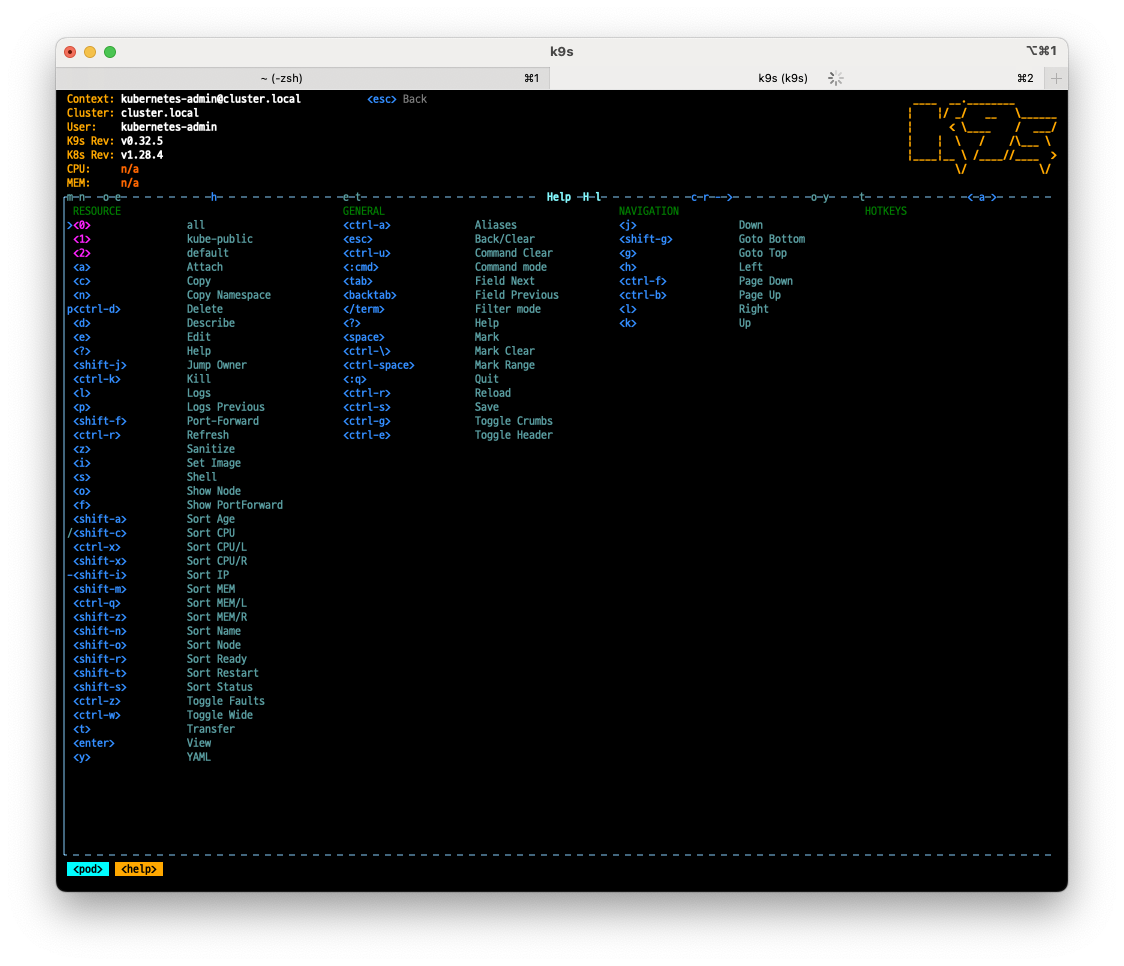
Task: Click the Attach entry
Action: coord(204,267)
